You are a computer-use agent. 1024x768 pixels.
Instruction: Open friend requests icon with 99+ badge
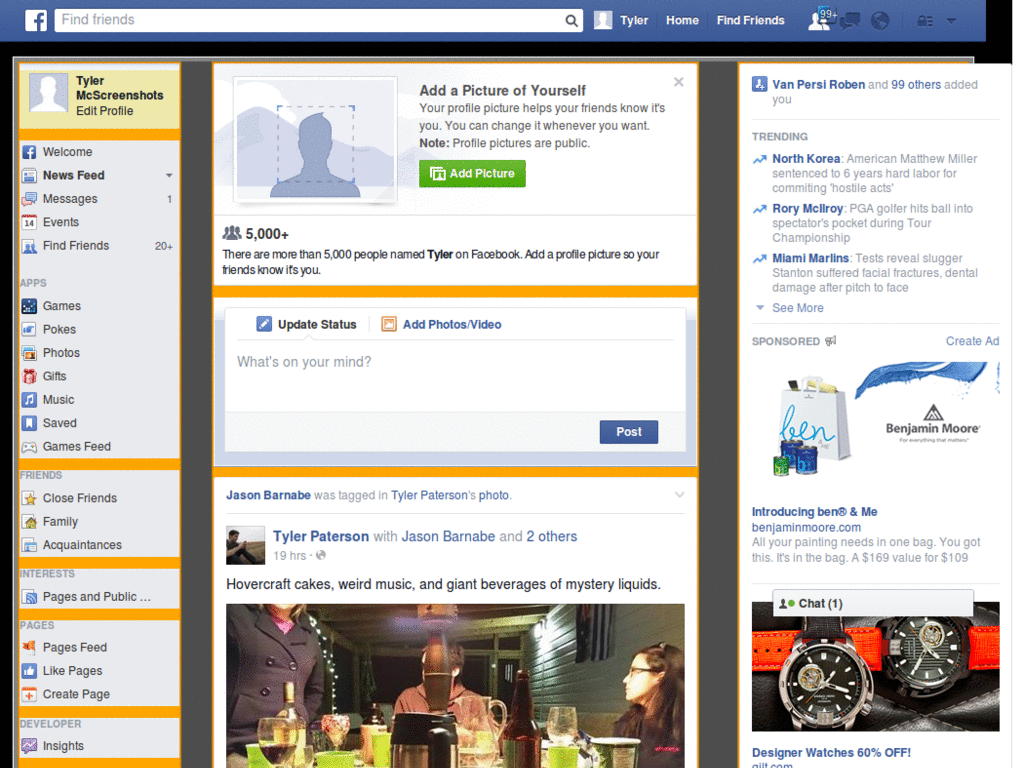point(821,20)
